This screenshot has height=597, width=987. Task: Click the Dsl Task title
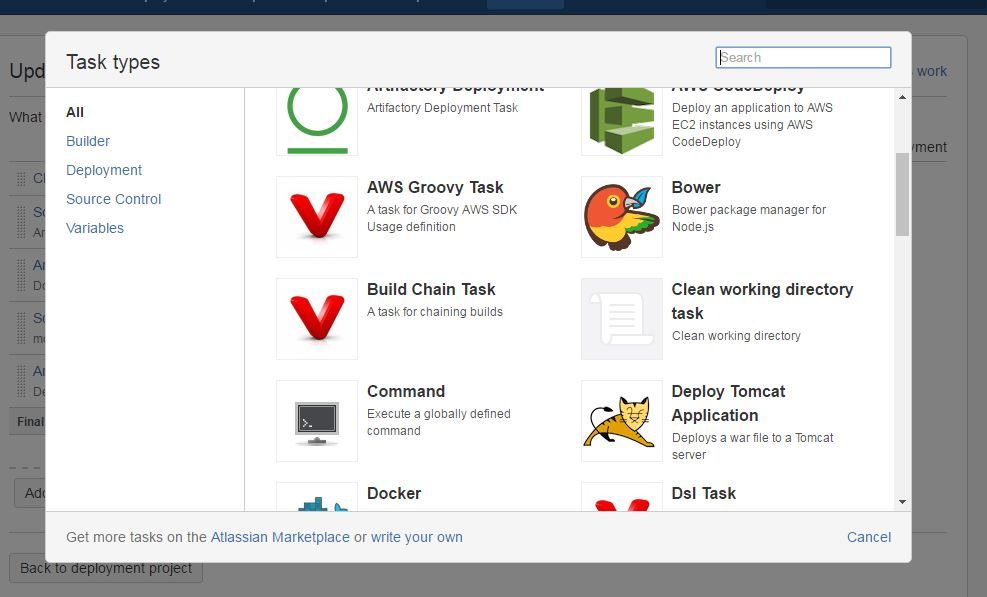click(704, 494)
